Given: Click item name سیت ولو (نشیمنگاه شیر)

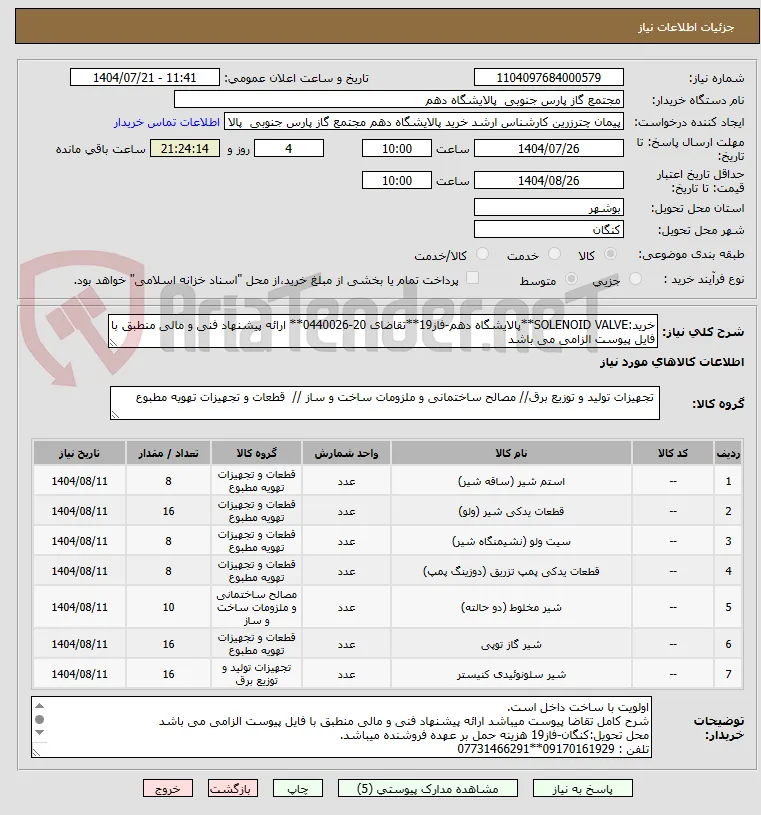Looking at the screenshot, I should 511,542.
